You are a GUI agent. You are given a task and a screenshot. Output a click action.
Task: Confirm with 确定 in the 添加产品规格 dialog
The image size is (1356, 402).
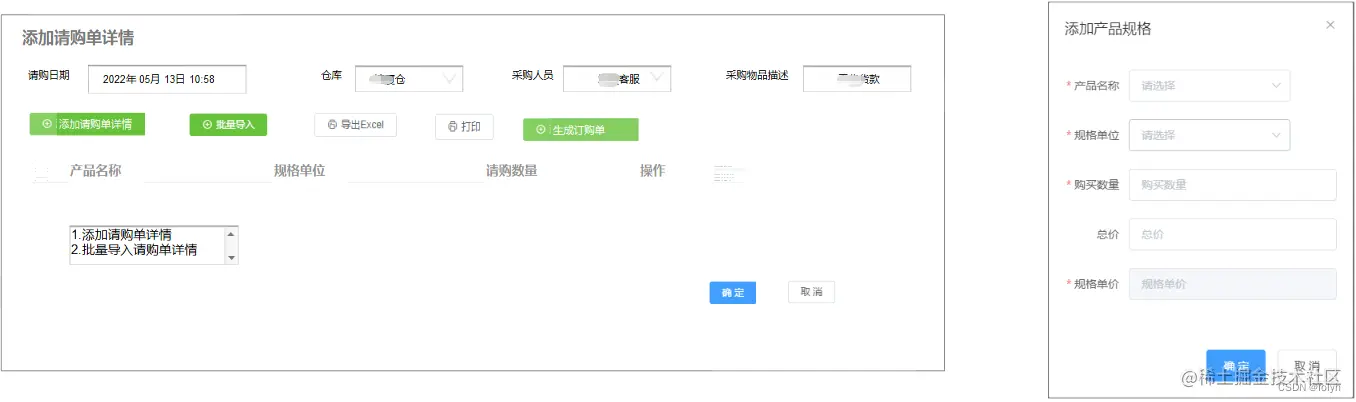click(x=1236, y=365)
